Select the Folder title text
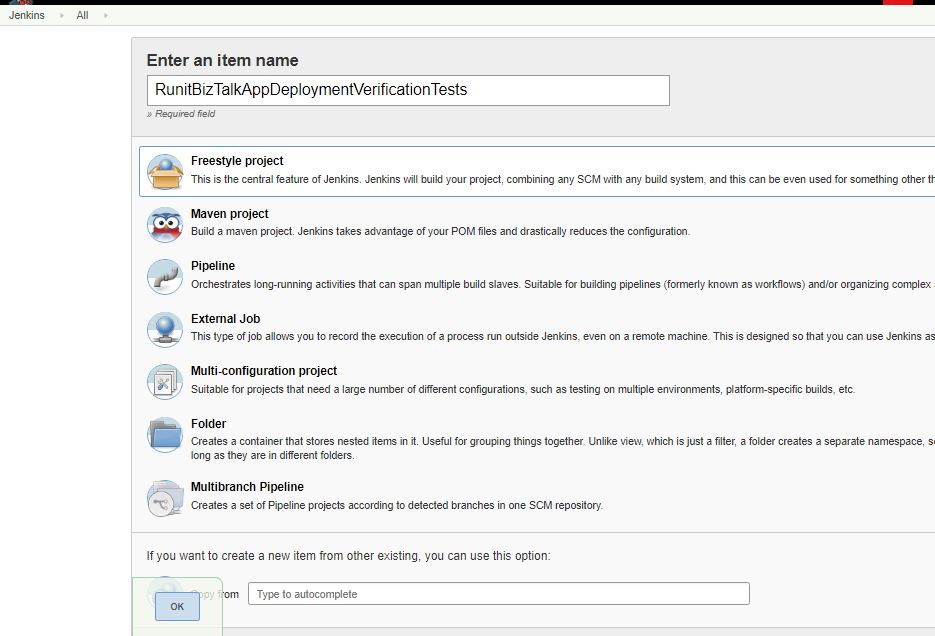Viewport: 935px width, 636px height. coord(208,424)
